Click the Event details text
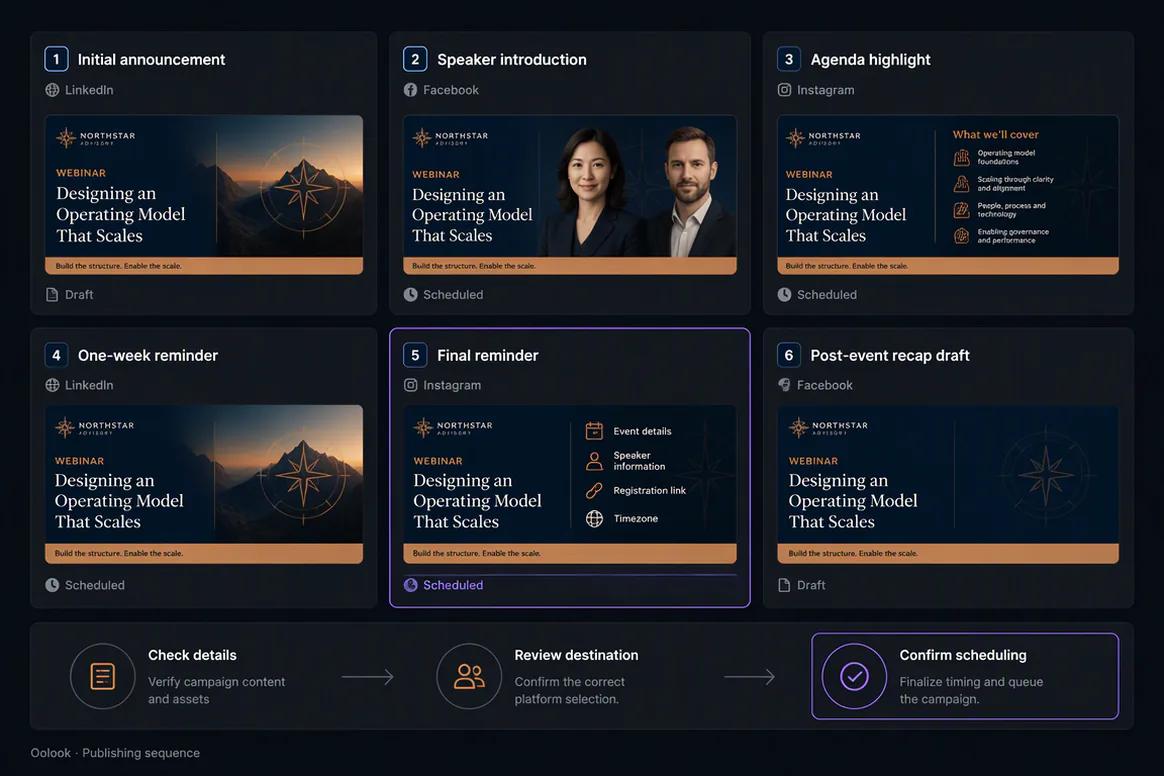The width and height of the screenshot is (1164, 776). (x=642, y=431)
